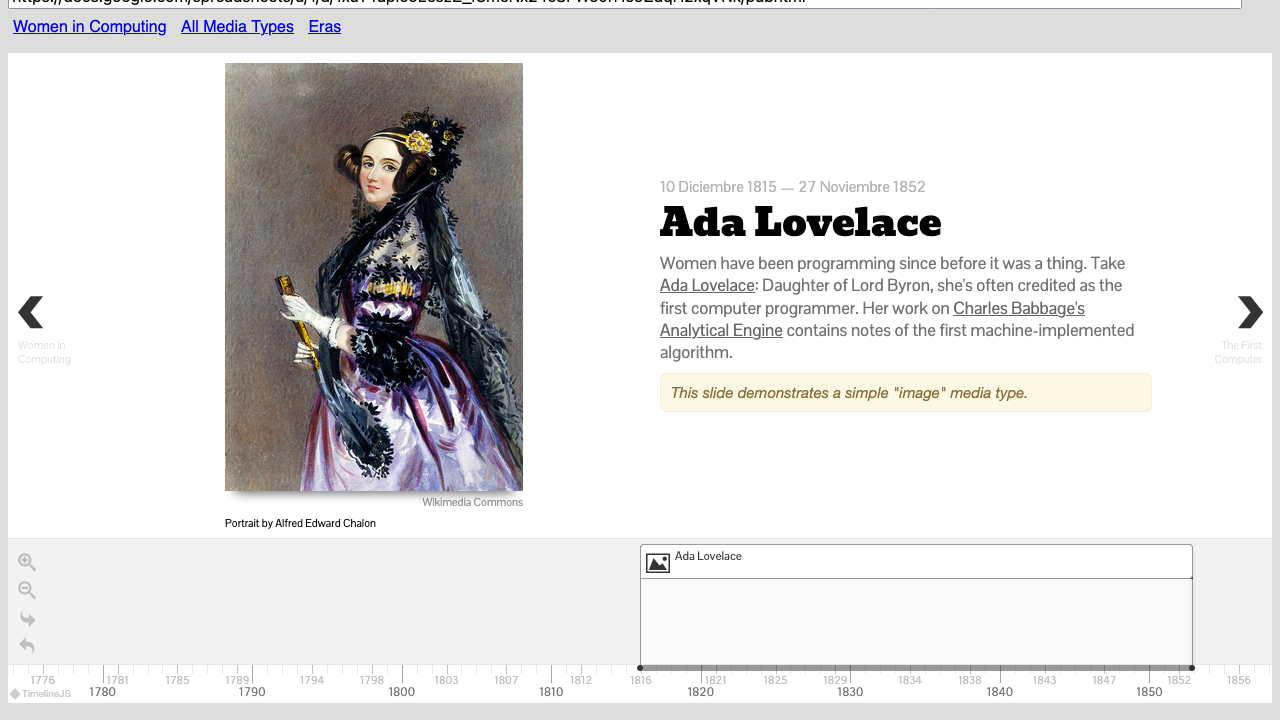1280x720 pixels.
Task: Click the 1810 label on the time axis
Action: tap(551, 692)
